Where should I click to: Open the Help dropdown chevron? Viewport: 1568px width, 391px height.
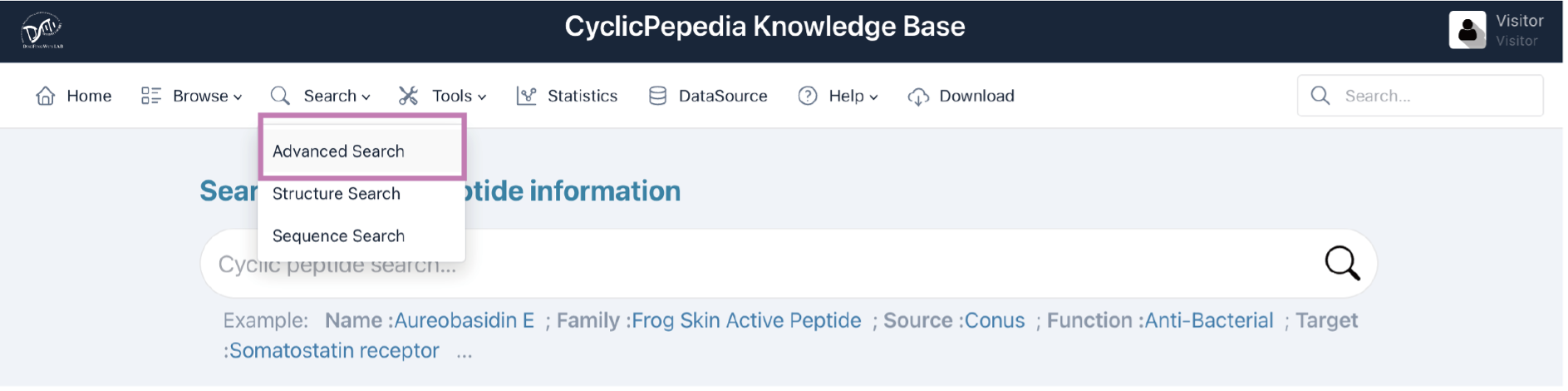click(x=873, y=97)
